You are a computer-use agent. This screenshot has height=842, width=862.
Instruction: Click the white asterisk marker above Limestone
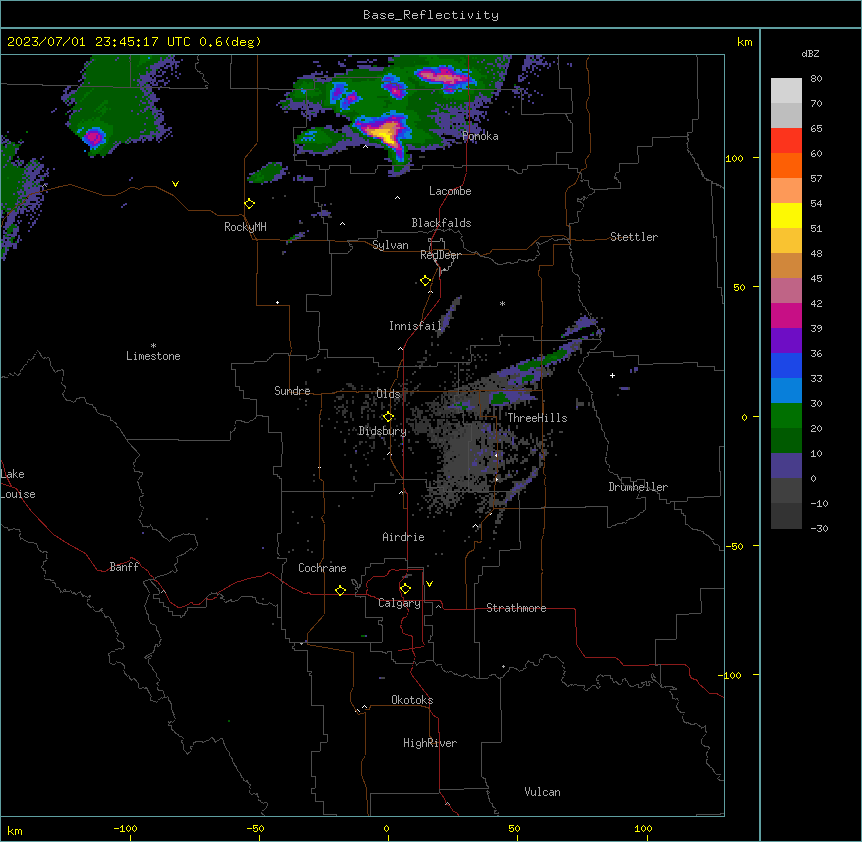(x=153, y=346)
